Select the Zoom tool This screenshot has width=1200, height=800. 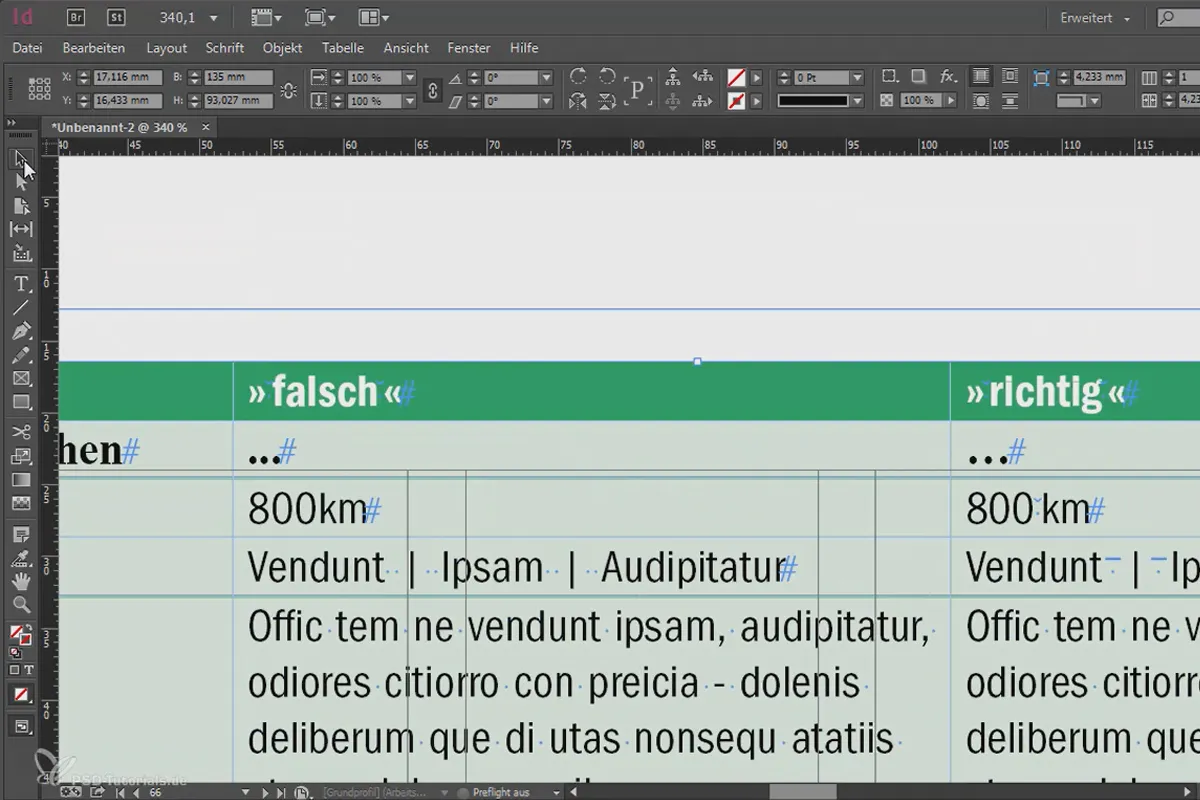(x=21, y=605)
